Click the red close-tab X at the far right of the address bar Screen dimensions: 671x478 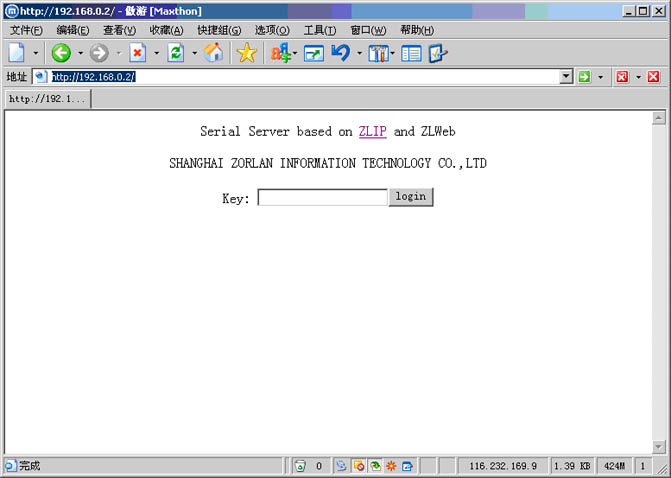pyautogui.click(x=654, y=76)
